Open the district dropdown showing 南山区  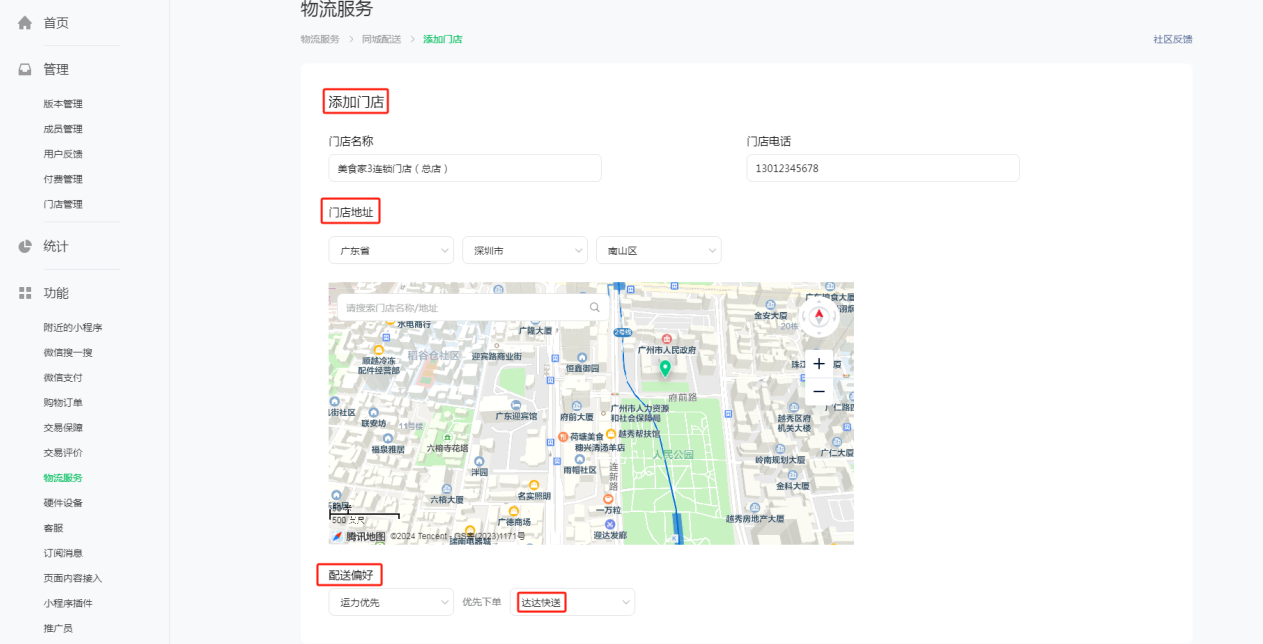click(x=659, y=250)
